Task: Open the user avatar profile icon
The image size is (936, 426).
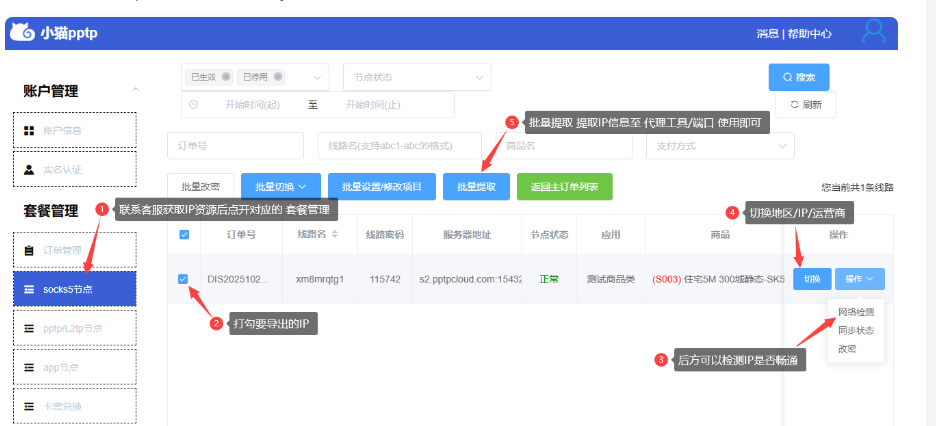Action: 874,32
